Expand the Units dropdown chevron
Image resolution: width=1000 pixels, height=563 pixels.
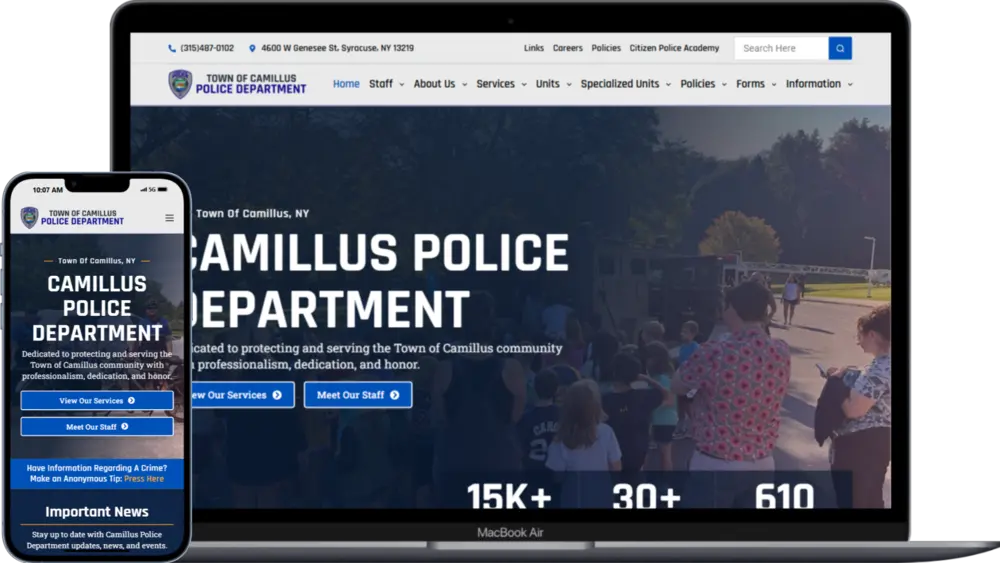click(x=569, y=84)
